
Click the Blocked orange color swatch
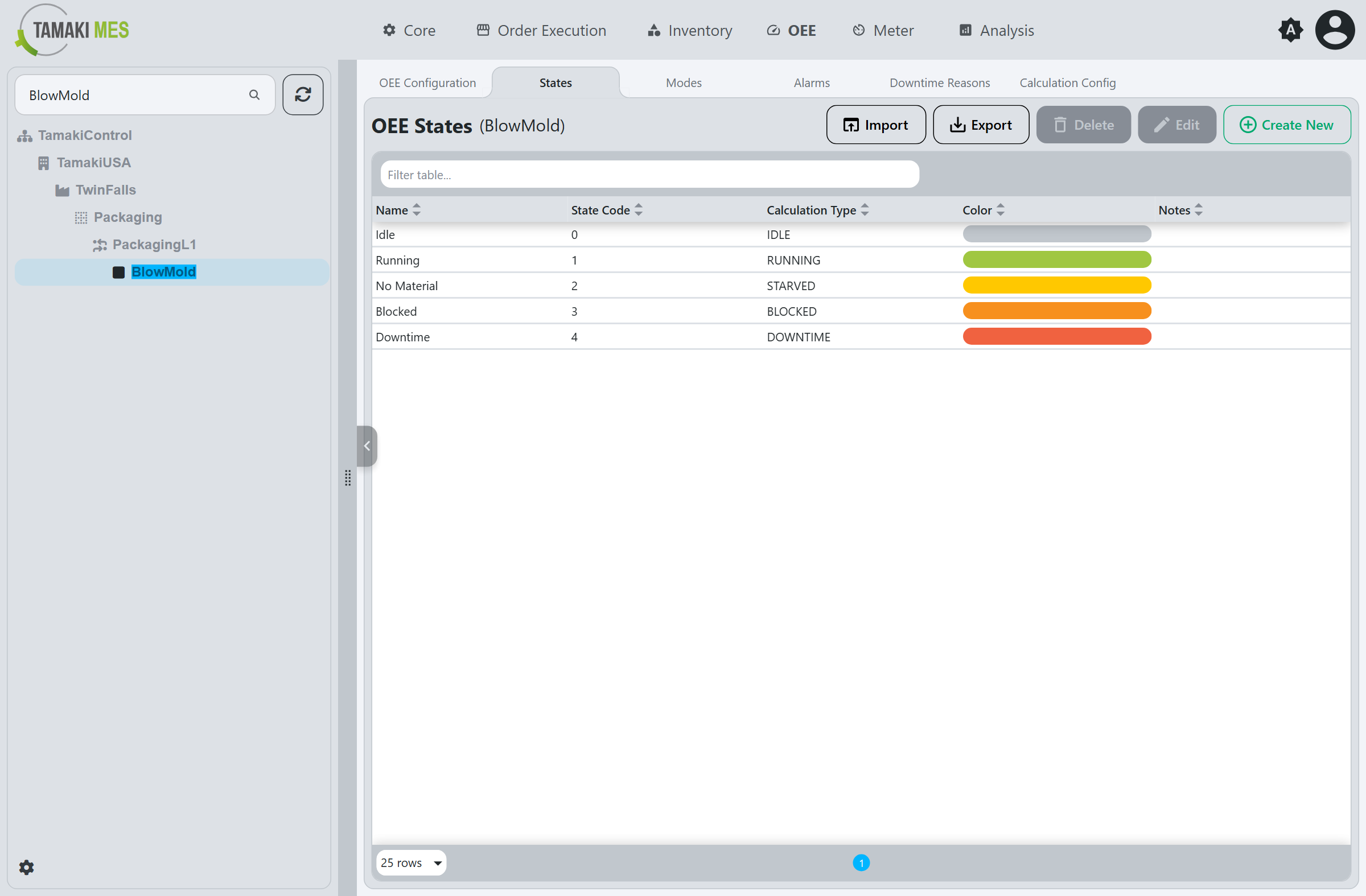click(1056, 311)
